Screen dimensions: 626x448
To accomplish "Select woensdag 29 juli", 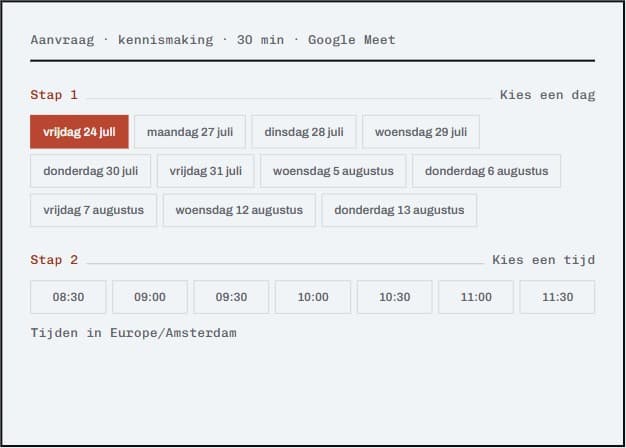I will click(421, 132).
